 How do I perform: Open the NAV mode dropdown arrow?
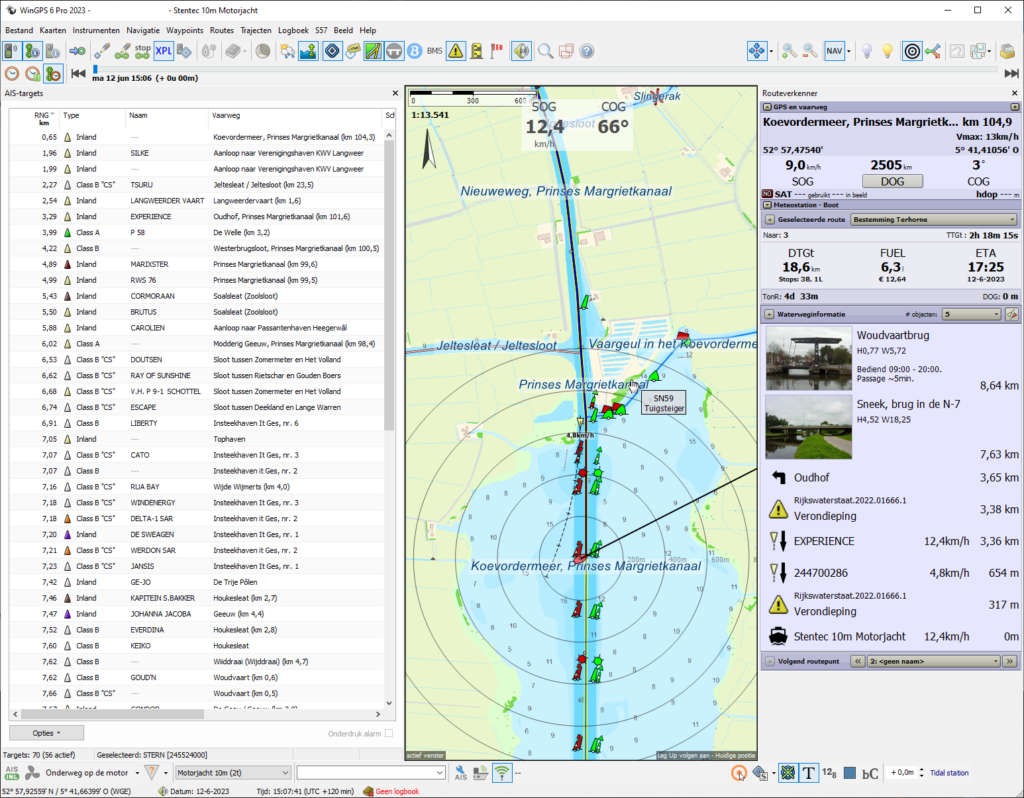point(848,51)
